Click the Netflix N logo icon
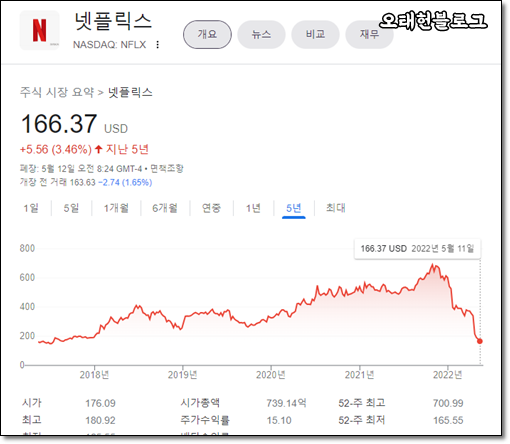Viewport: 510px width, 444px height. [39, 30]
